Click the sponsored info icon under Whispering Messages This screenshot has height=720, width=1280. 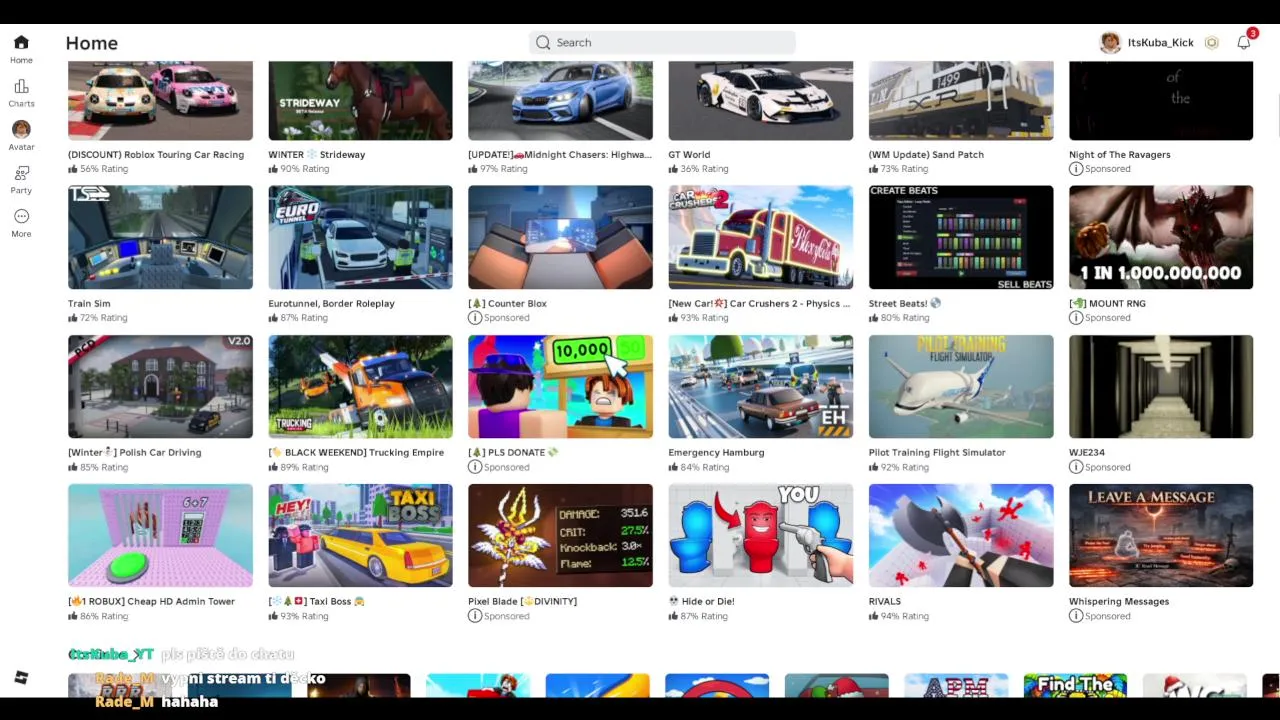[1076, 616]
